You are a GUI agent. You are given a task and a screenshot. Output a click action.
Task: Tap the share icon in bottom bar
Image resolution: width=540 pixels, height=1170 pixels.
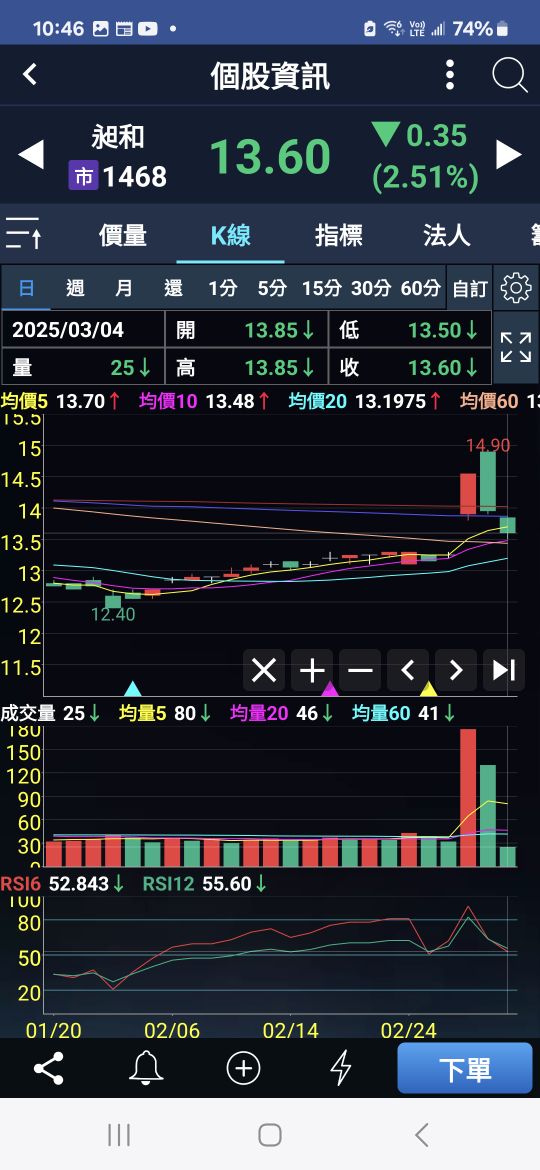click(x=49, y=1069)
